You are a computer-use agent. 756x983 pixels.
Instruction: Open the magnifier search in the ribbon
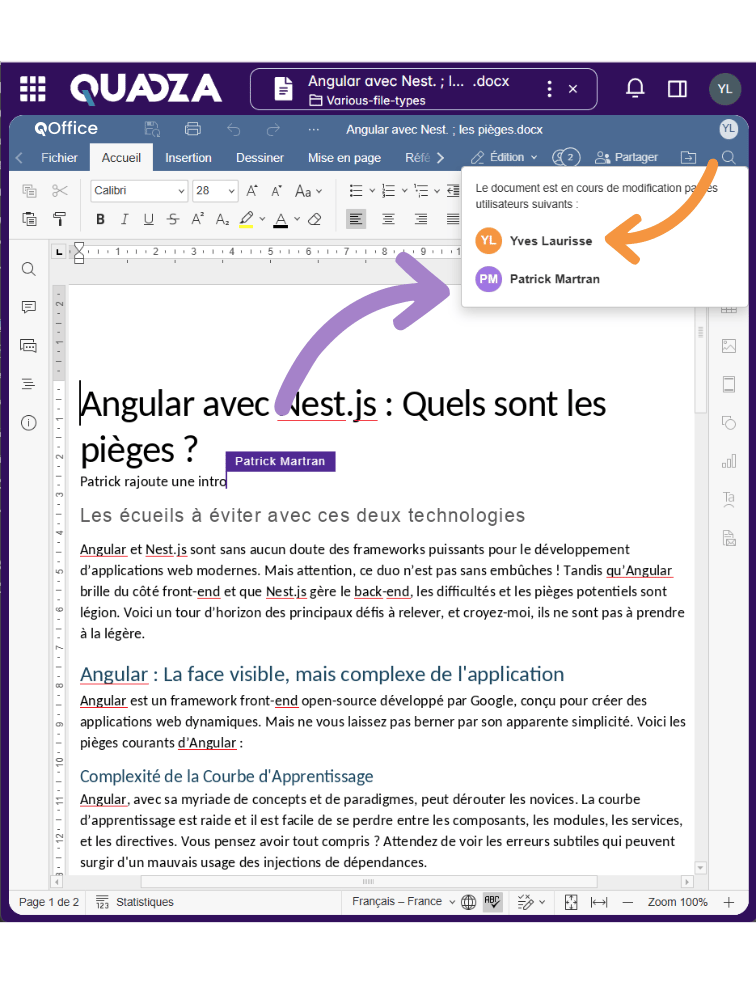[x=728, y=157]
